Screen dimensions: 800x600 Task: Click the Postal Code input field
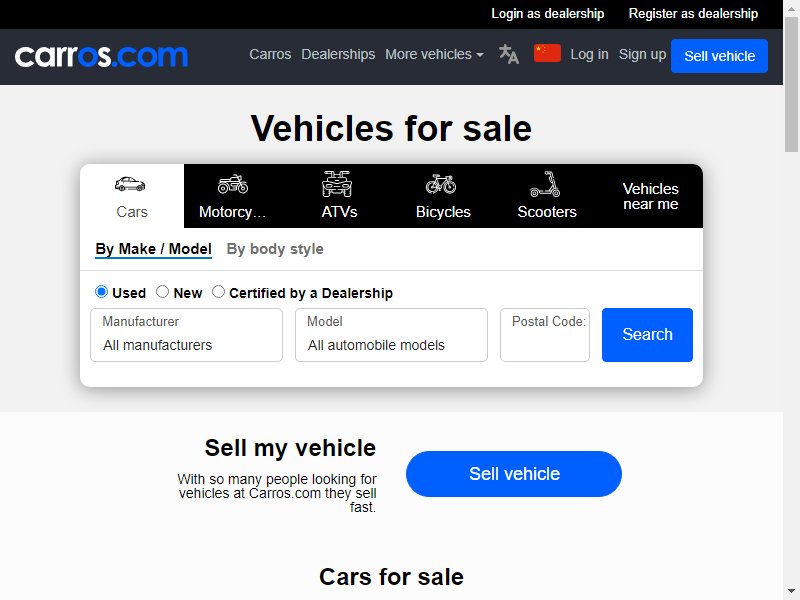tap(545, 335)
